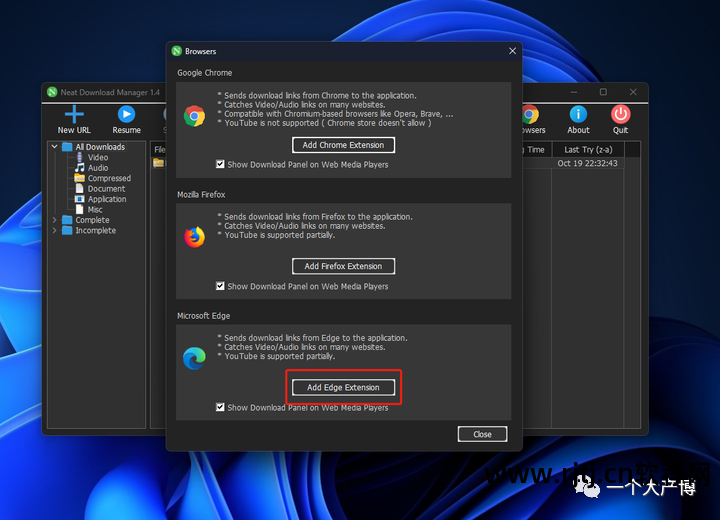Toggle Edge Show Download Panel checkbox

[x=220, y=407]
